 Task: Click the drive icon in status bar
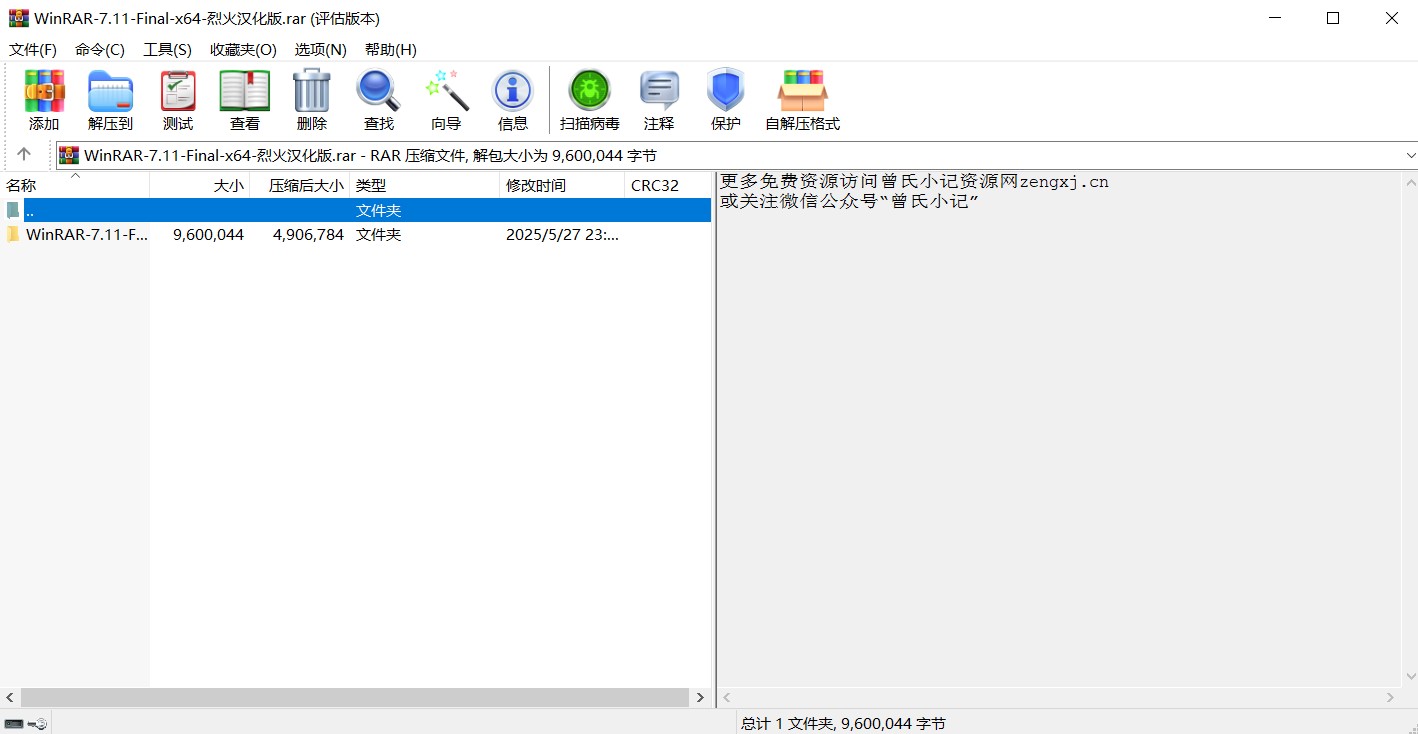[13, 723]
